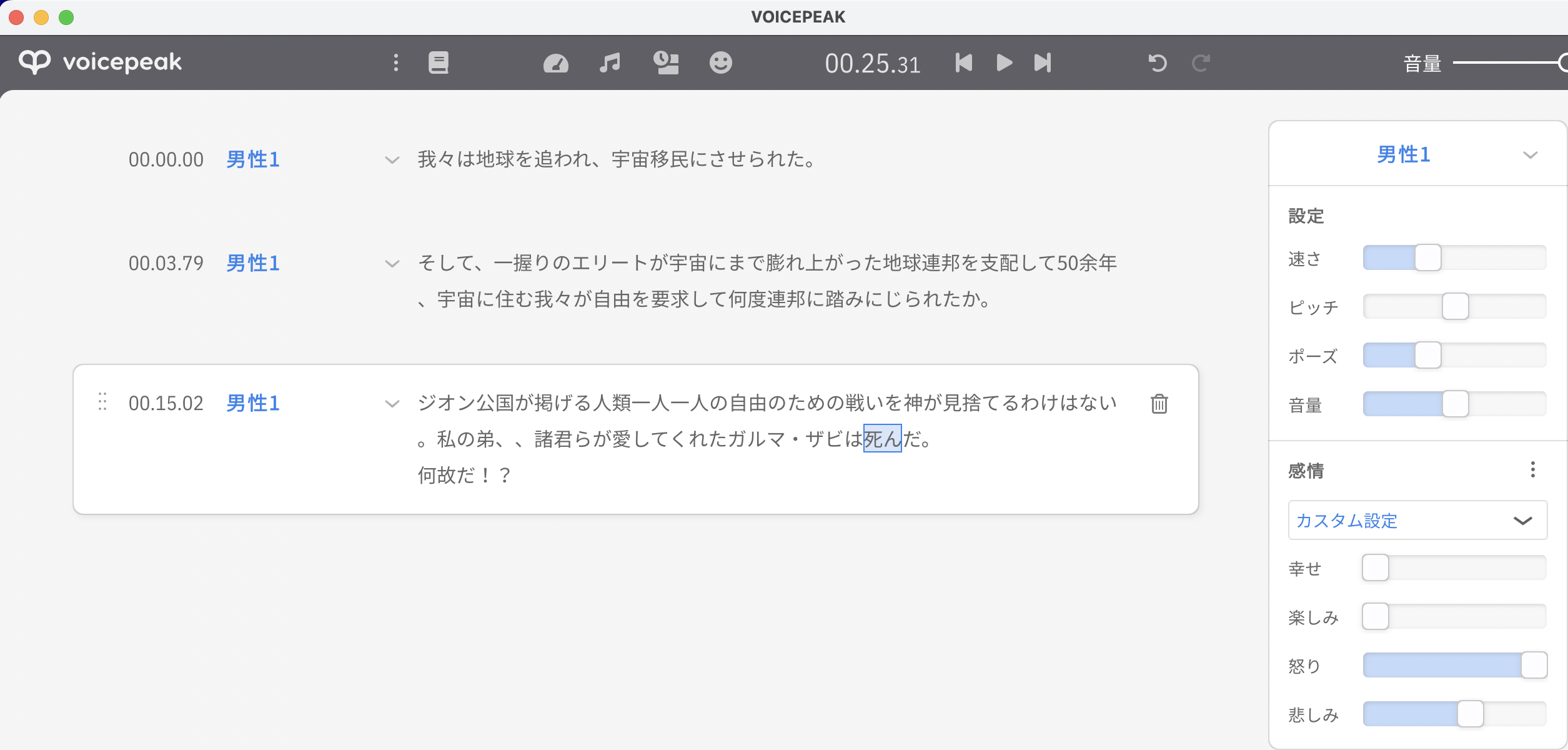Adjust the 音量 slider in settings panel
The width and height of the screenshot is (1568, 750).
(1454, 404)
